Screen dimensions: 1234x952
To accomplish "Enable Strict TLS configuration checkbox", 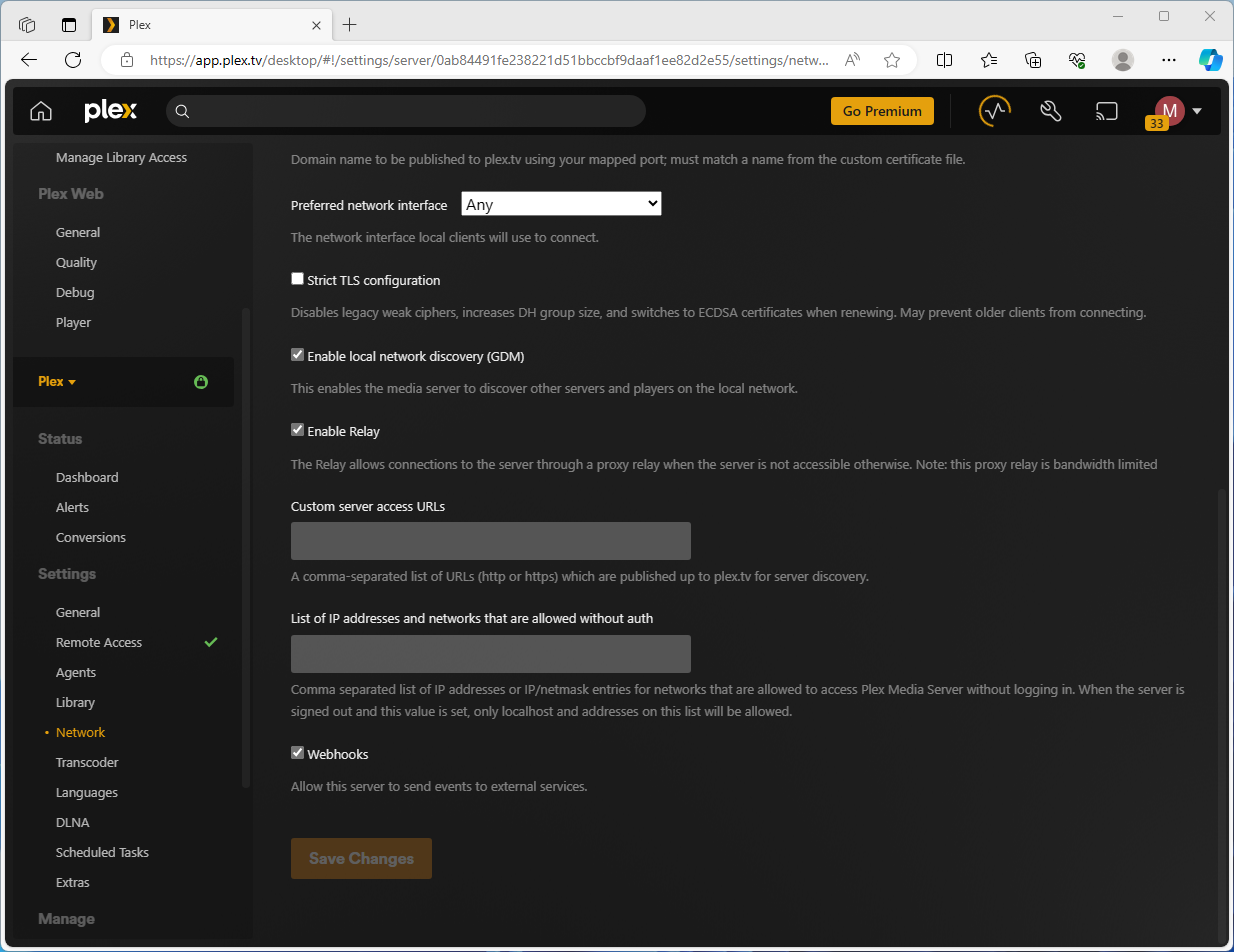I will [297, 280].
